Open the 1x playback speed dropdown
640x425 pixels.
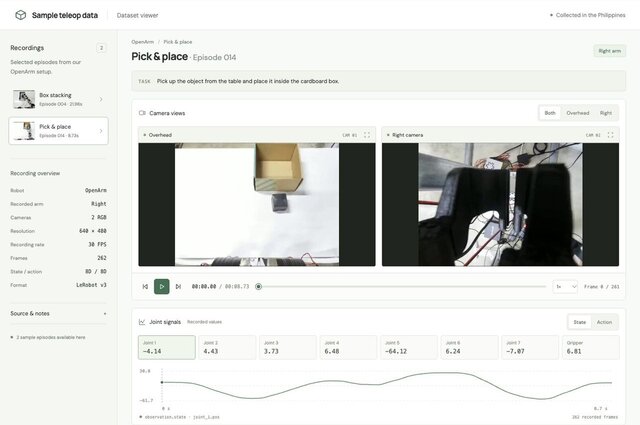[x=565, y=287]
